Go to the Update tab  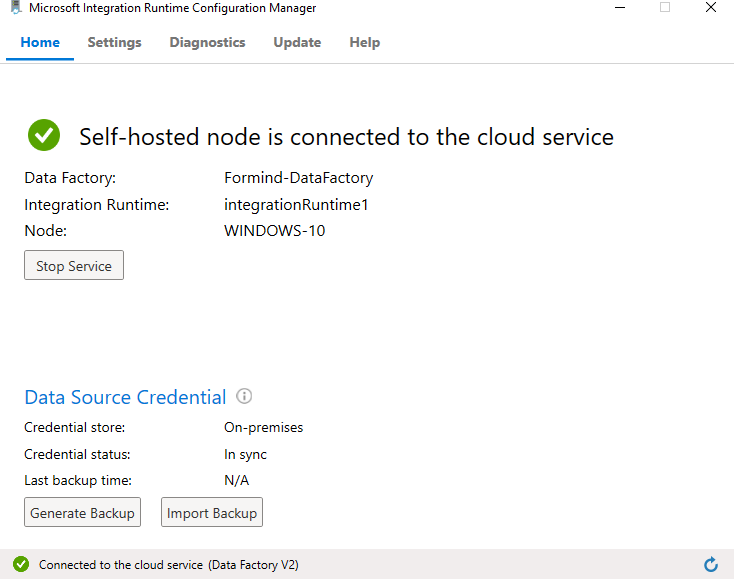tap(297, 43)
